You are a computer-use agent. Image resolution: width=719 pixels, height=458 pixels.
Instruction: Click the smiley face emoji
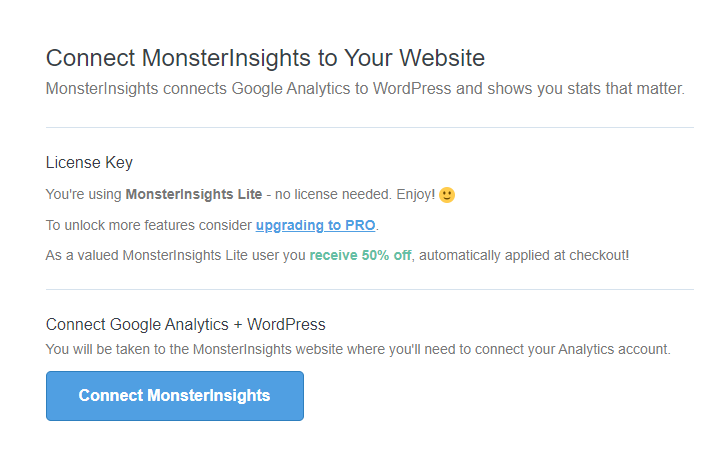click(x=447, y=194)
